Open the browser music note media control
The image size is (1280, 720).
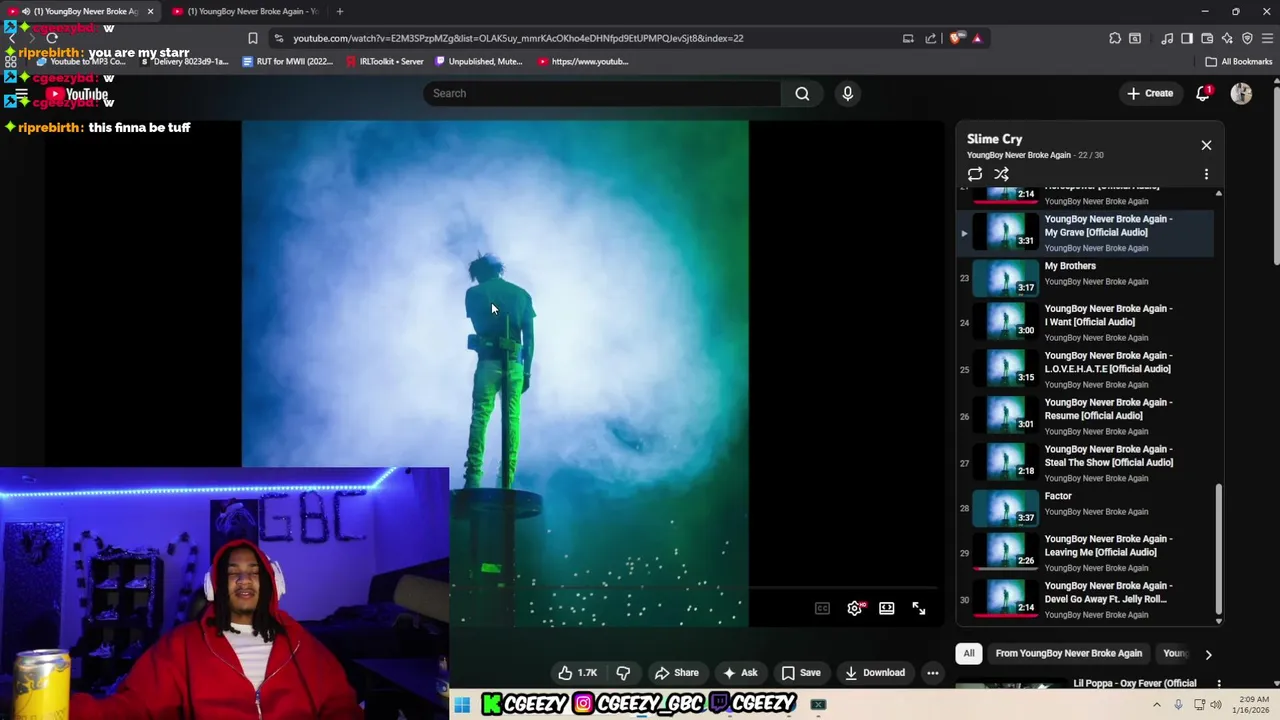1167,38
